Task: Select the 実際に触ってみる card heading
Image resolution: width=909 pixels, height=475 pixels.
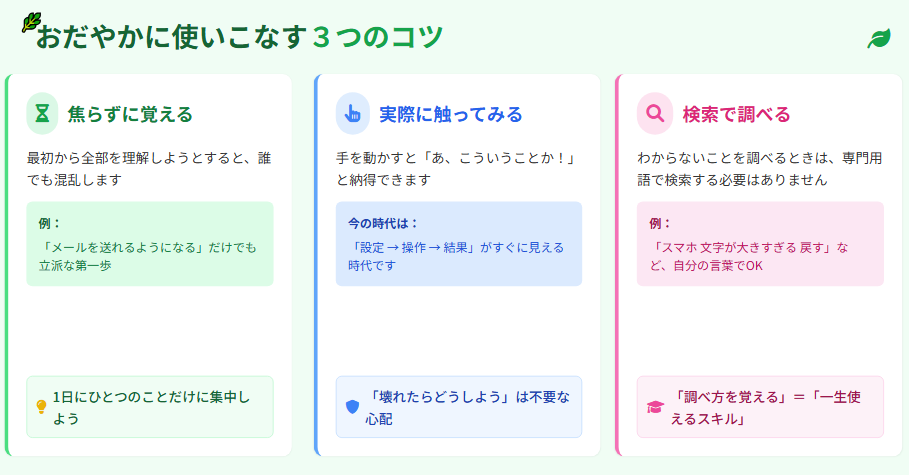Action: [451, 114]
